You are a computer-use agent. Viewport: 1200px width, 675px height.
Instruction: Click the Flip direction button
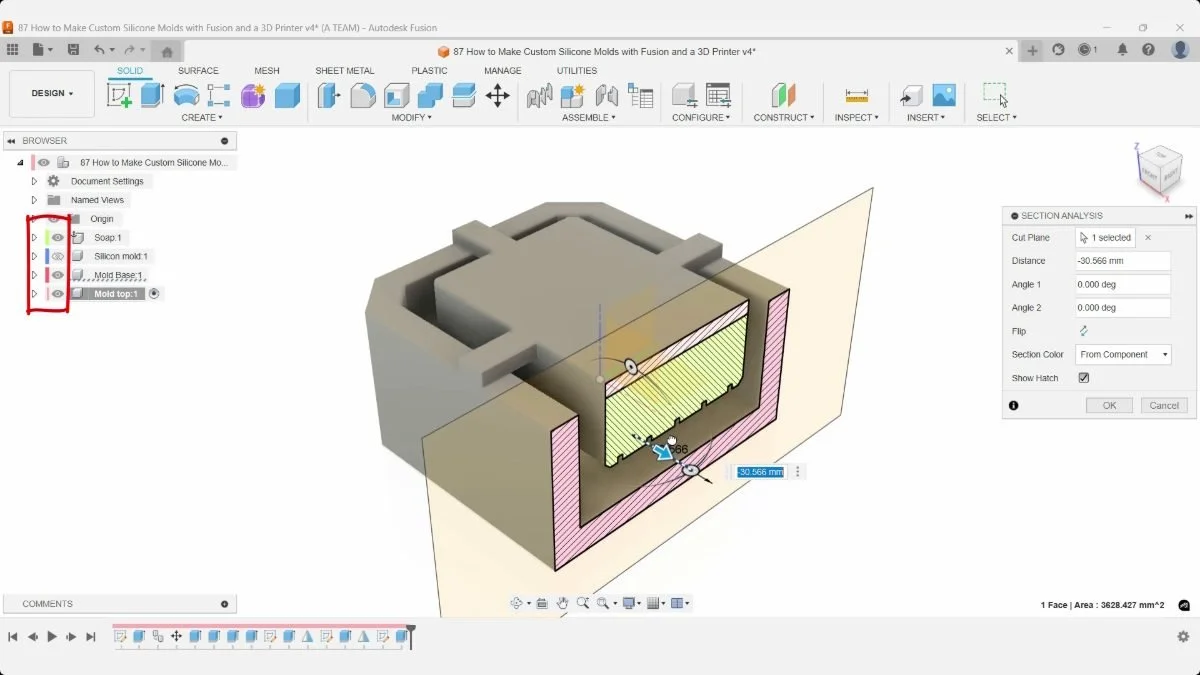point(1083,331)
